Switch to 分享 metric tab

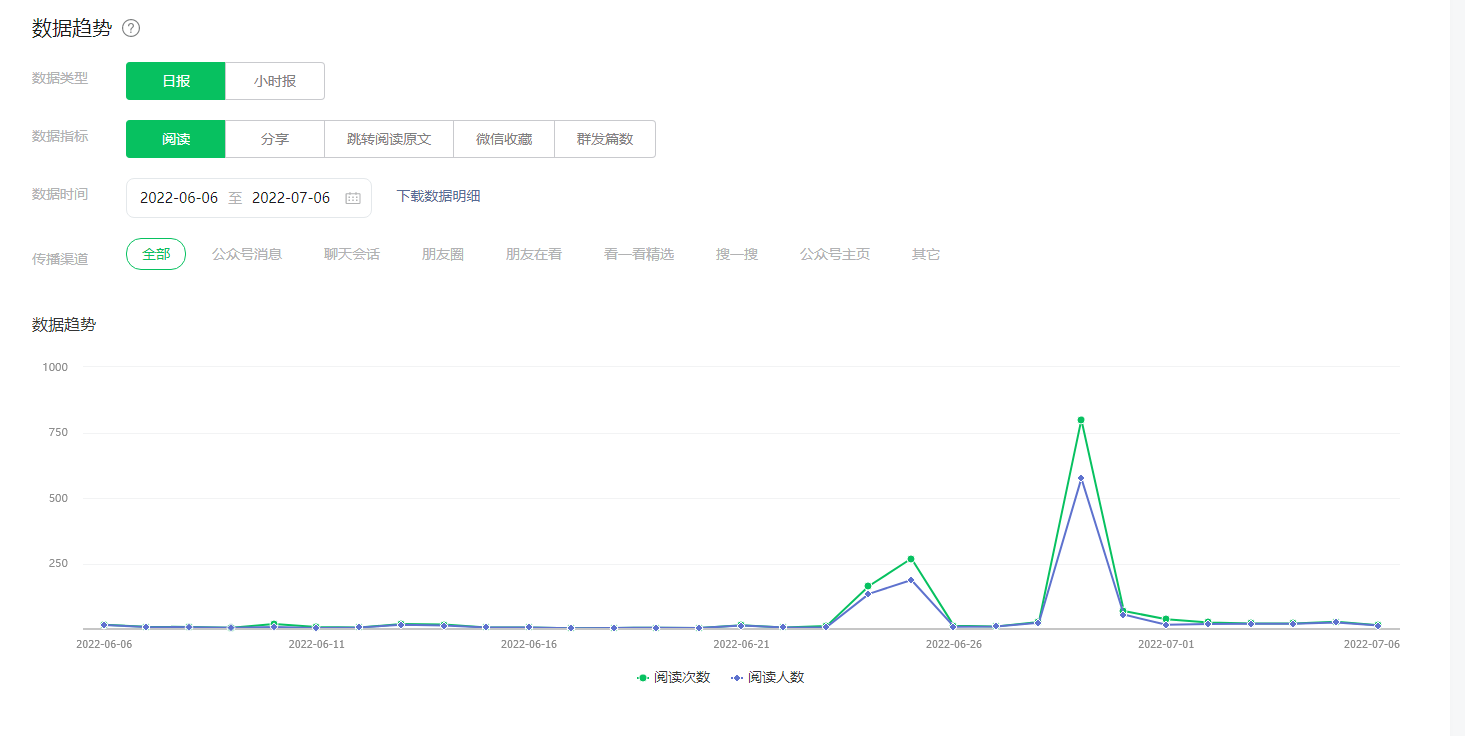click(275, 139)
